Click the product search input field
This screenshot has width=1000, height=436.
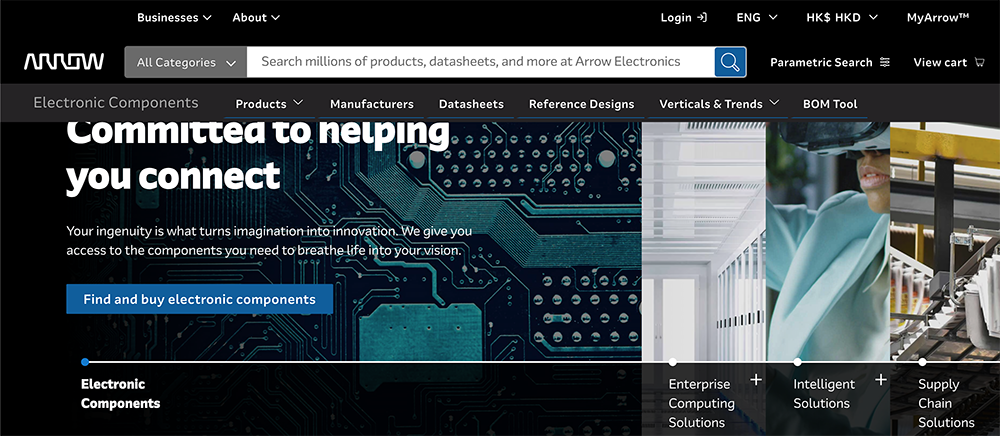pyautogui.click(x=480, y=62)
